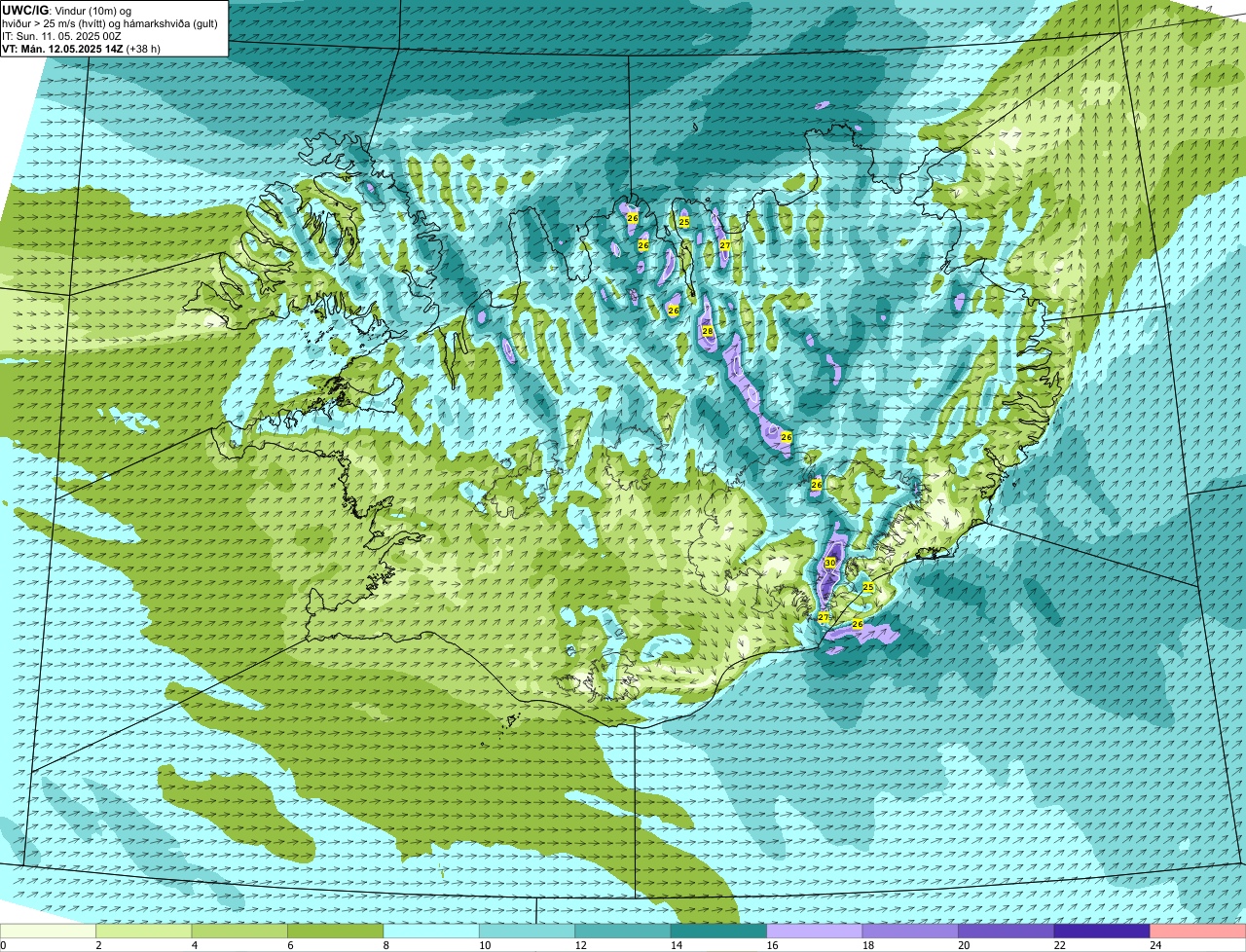Click the colour scale tick label 2
Viewport: 1246px width, 952px height.
[x=98, y=945]
